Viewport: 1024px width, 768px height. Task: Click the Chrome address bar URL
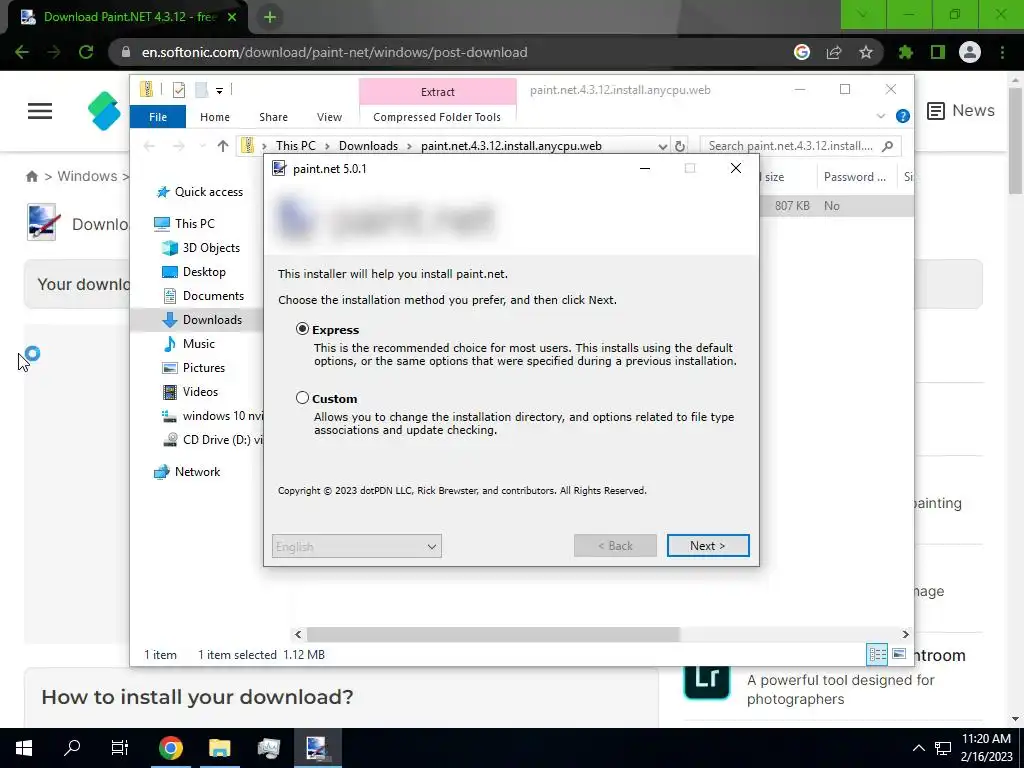coord(334,52)
